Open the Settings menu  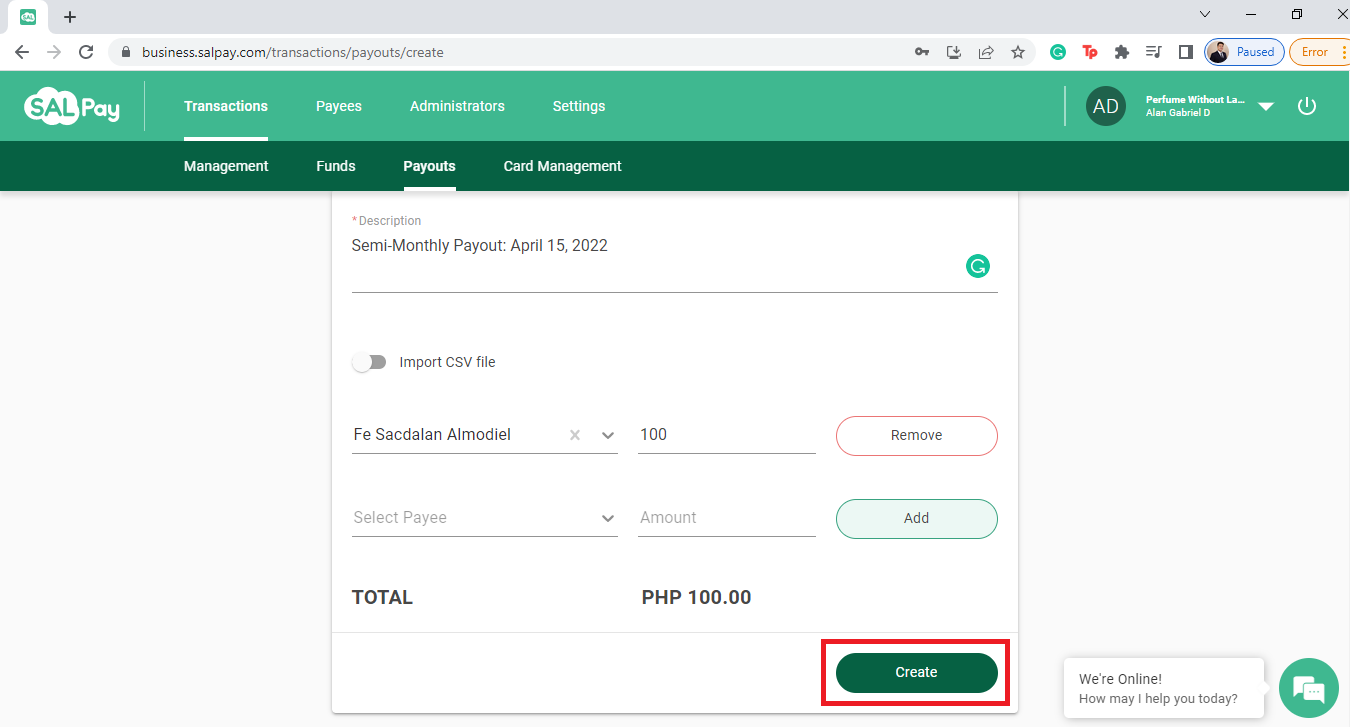pos(579,106)
